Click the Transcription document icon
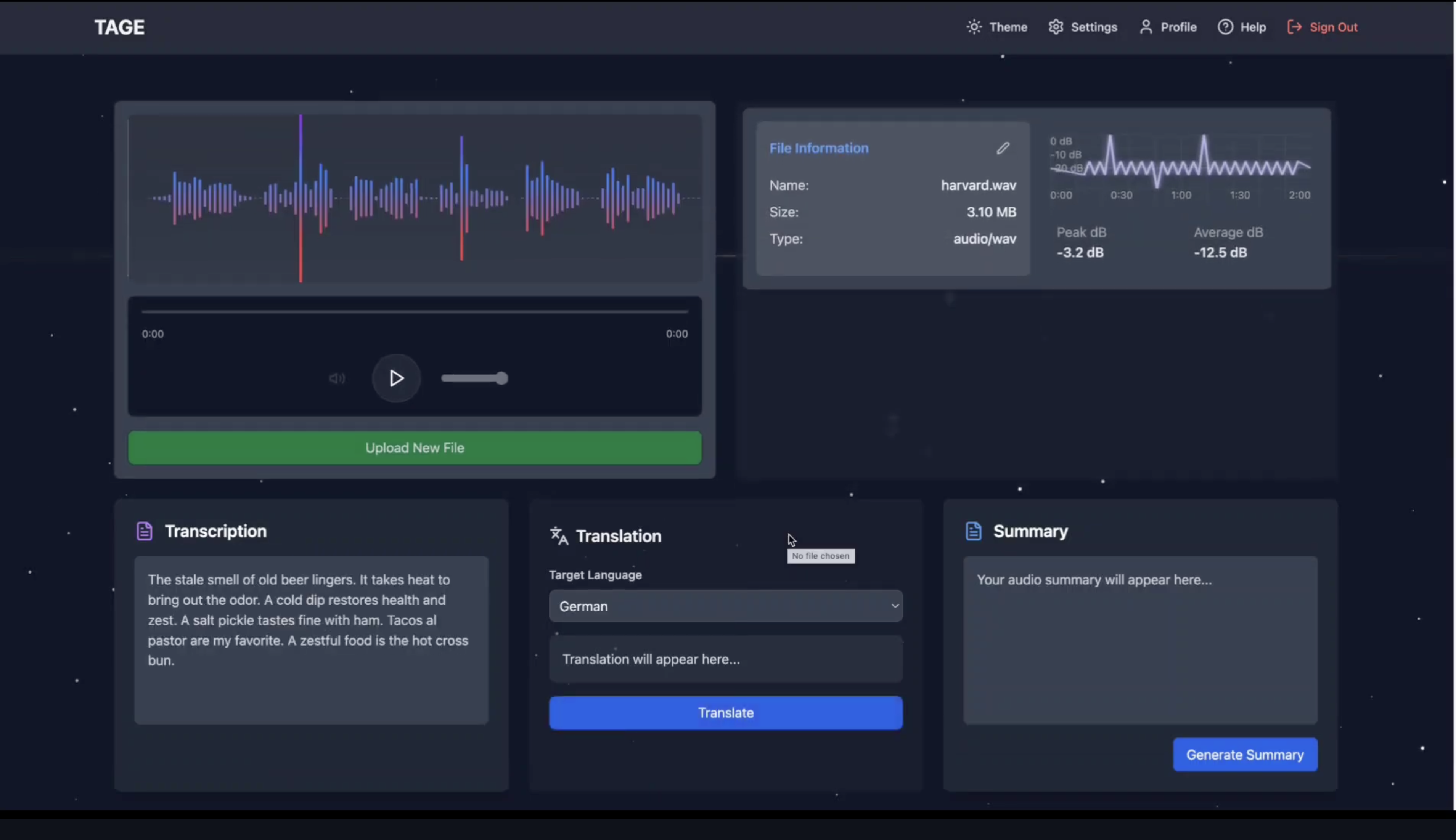Image resolution: width=1456 pixels, height=840 pixels. tap(144, 531)
